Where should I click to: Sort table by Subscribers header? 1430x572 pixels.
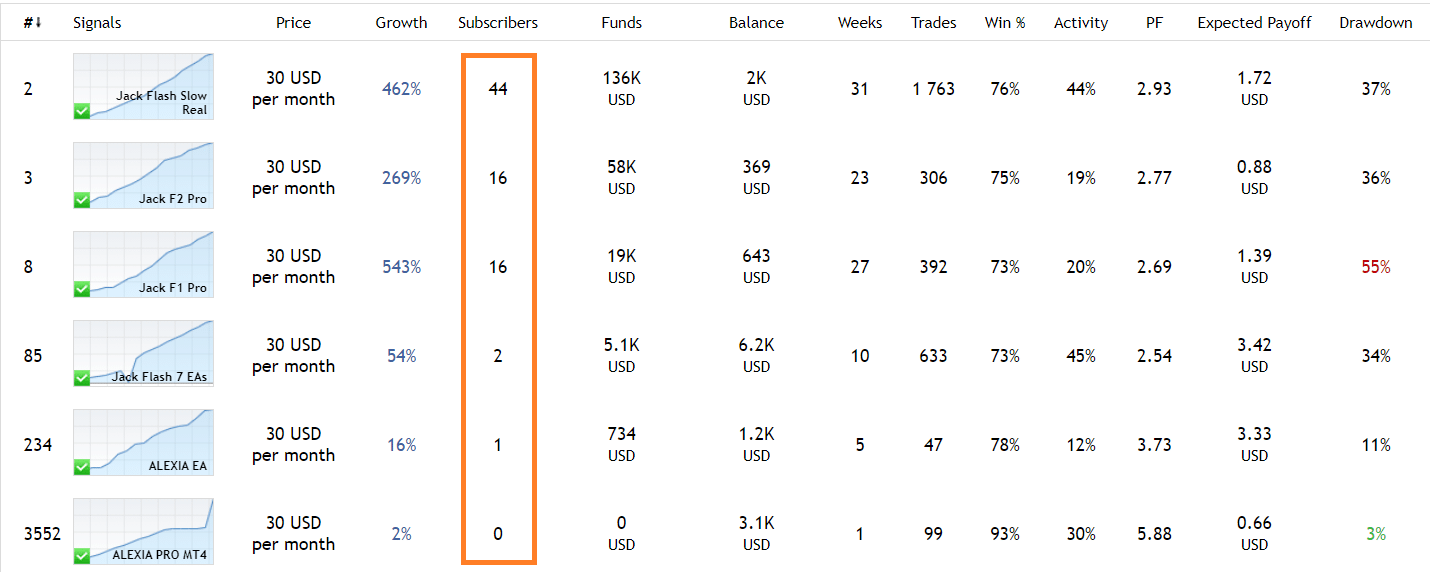click(x=498, y=22)
